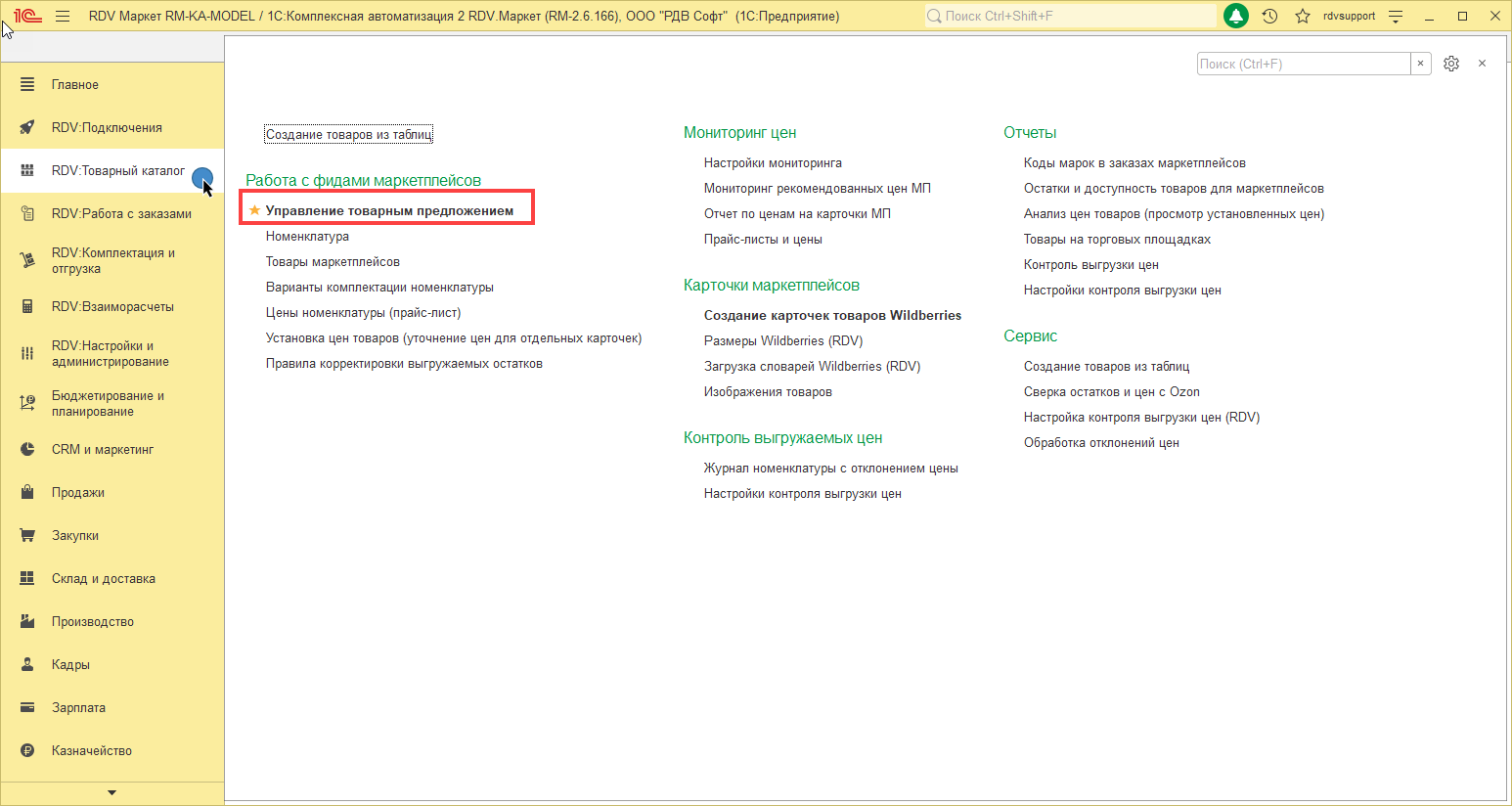Screen dimensions: 1512x806
Task: Open the Кадры section
Action: click(112, 665)
